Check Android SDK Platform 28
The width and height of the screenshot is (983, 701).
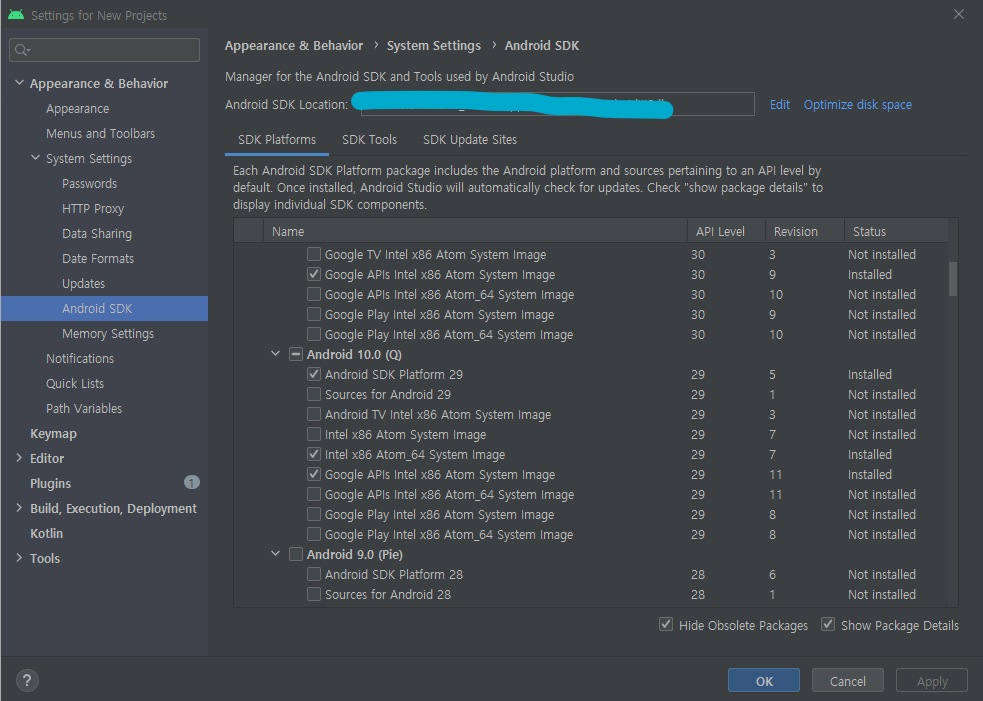coord(314,574)
